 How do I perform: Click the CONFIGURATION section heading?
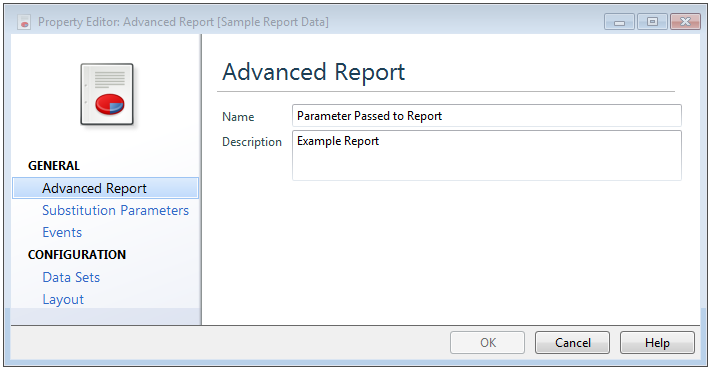tap(77, 254)
